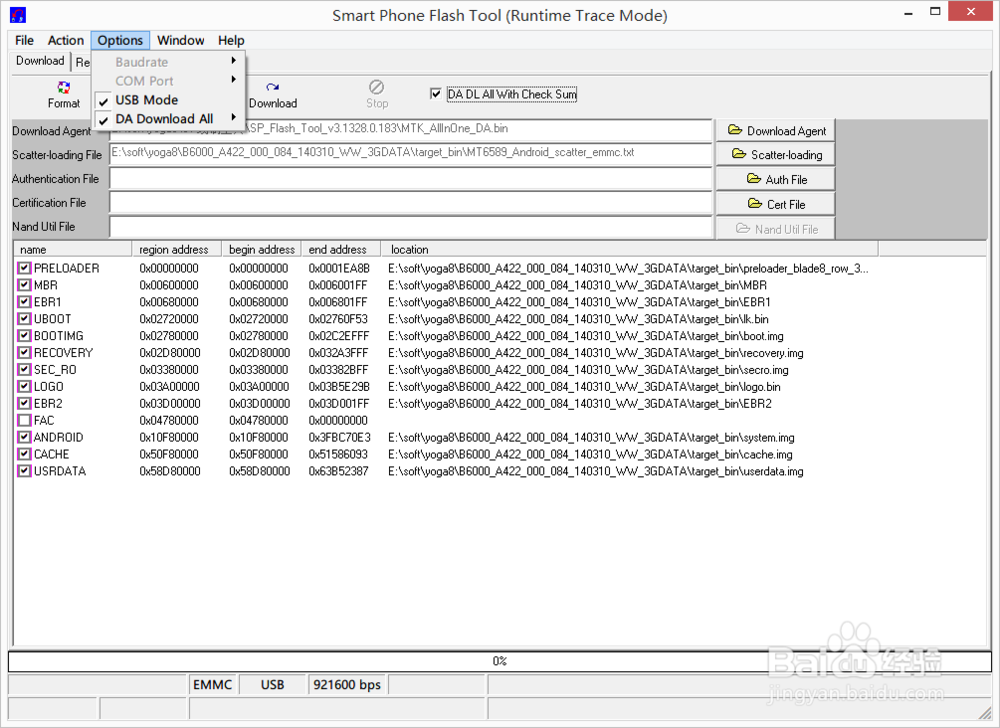Click the Scatter-loading folder button
The width and height of the screenshot is (1000, 728).
776,155
